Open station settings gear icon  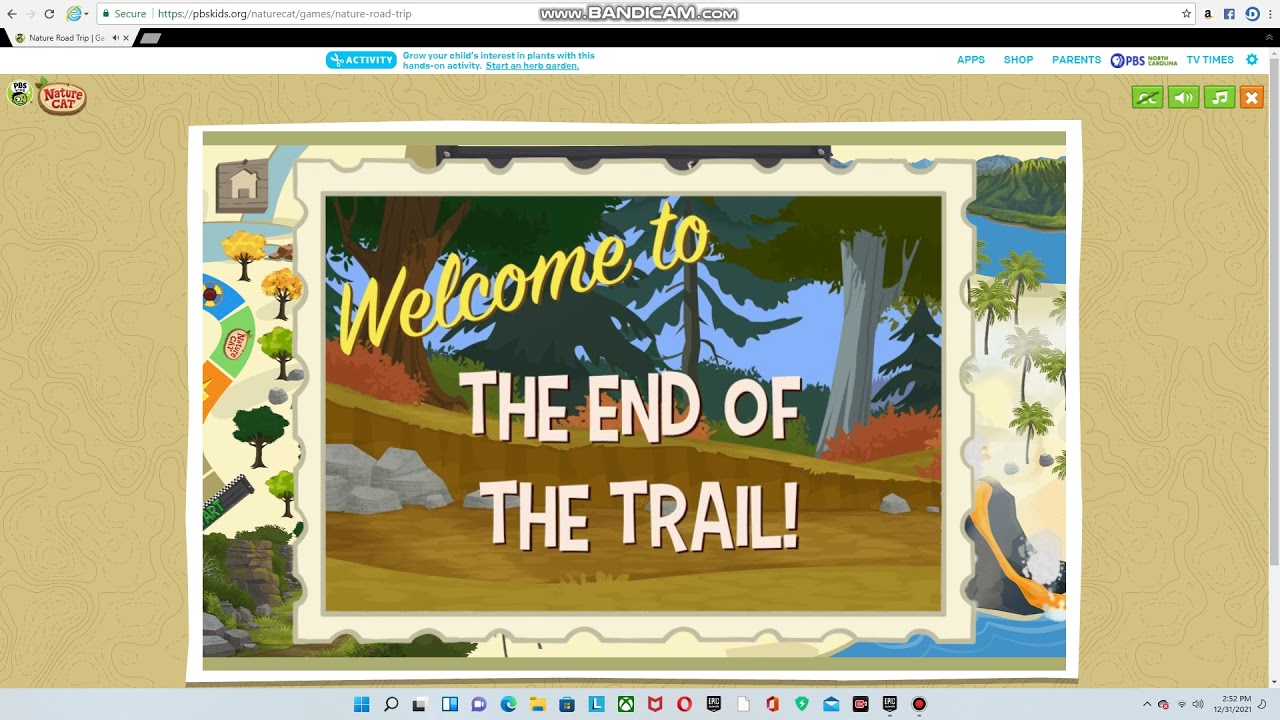pyautogui.click(x=1252, y=60)
